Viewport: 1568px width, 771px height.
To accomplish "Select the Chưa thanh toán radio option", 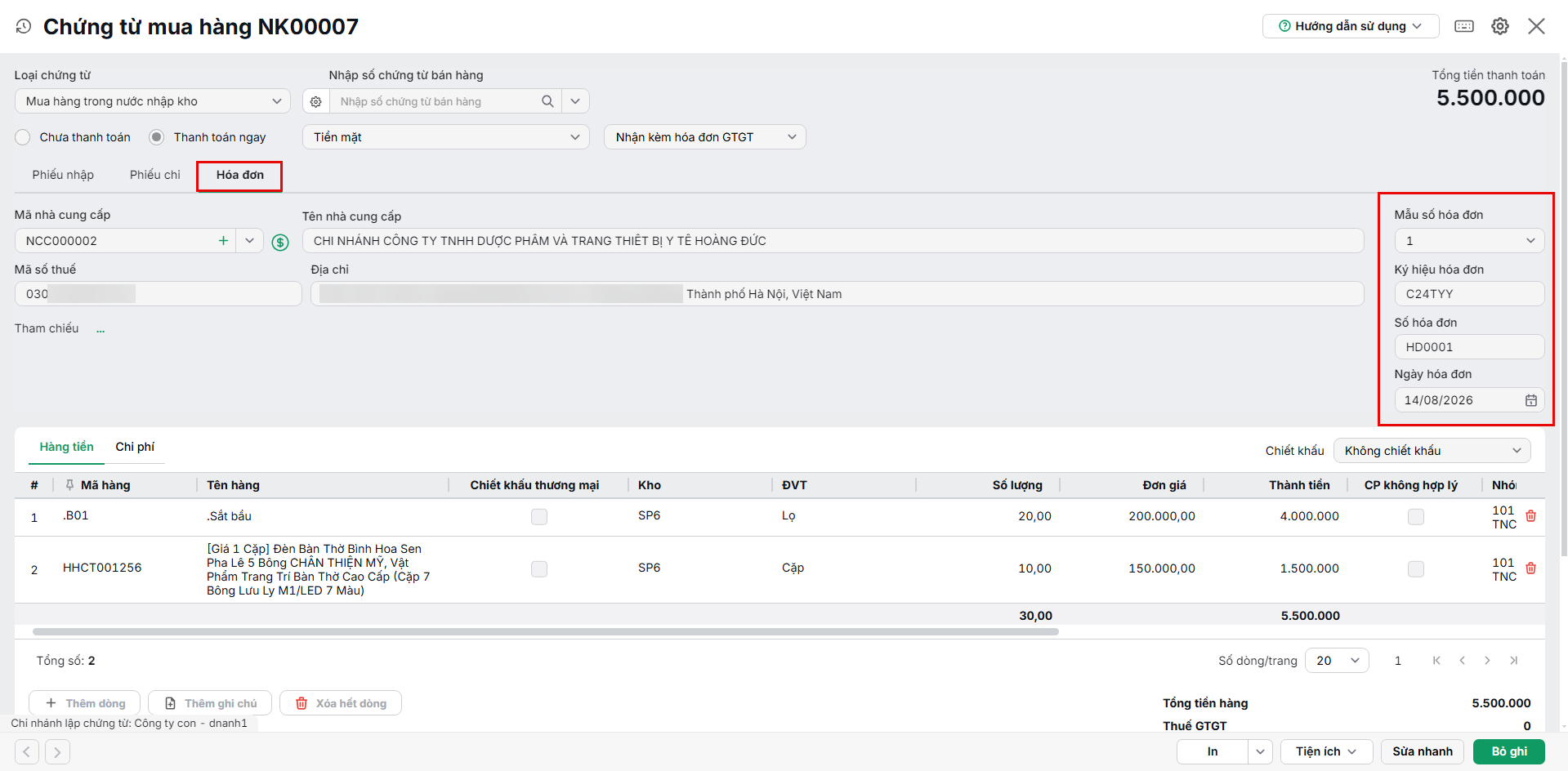I will click(23, 137).
